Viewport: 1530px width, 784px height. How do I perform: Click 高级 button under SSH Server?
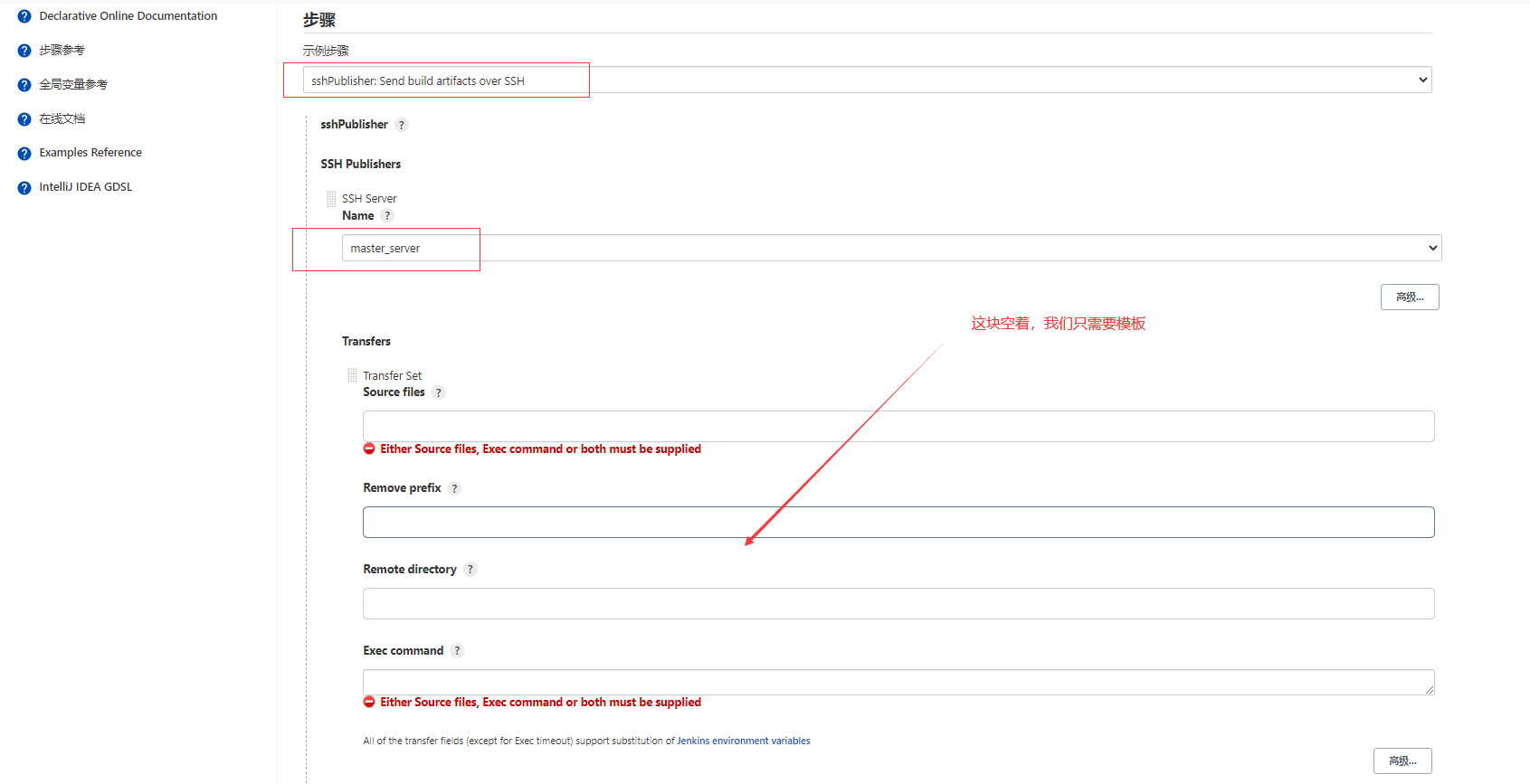1410,297
